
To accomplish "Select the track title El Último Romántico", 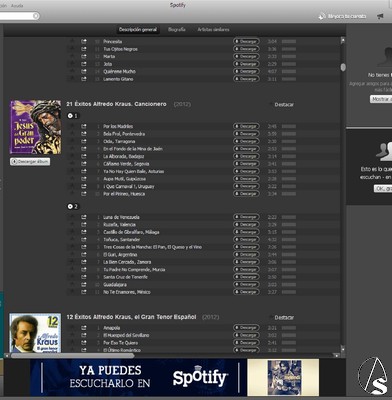I will pyautogui.click(x=122, y=350).
